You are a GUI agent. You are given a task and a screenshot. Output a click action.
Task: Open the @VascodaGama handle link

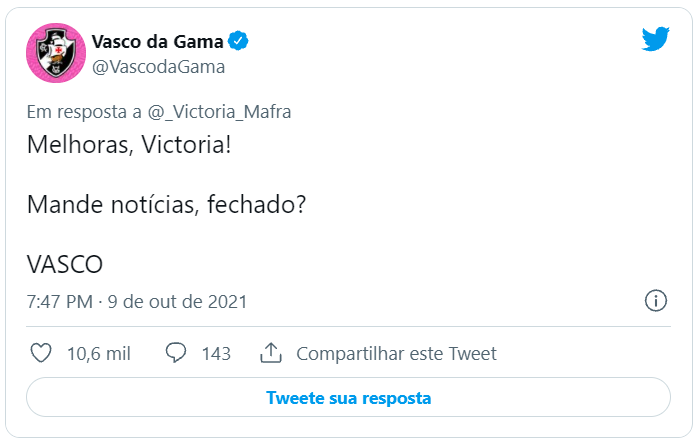click(x=158, y=67)
